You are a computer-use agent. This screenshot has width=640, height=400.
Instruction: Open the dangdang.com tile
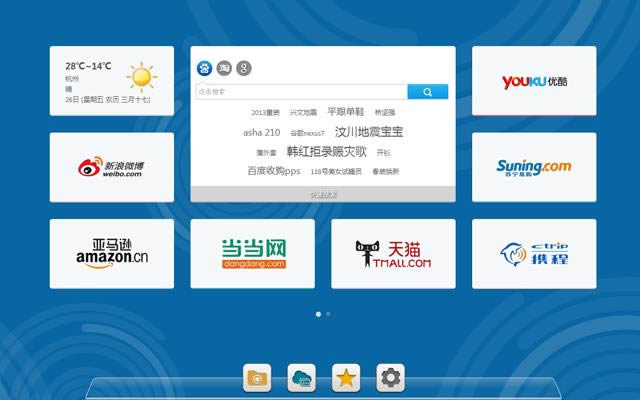click(x=253, y=254)
